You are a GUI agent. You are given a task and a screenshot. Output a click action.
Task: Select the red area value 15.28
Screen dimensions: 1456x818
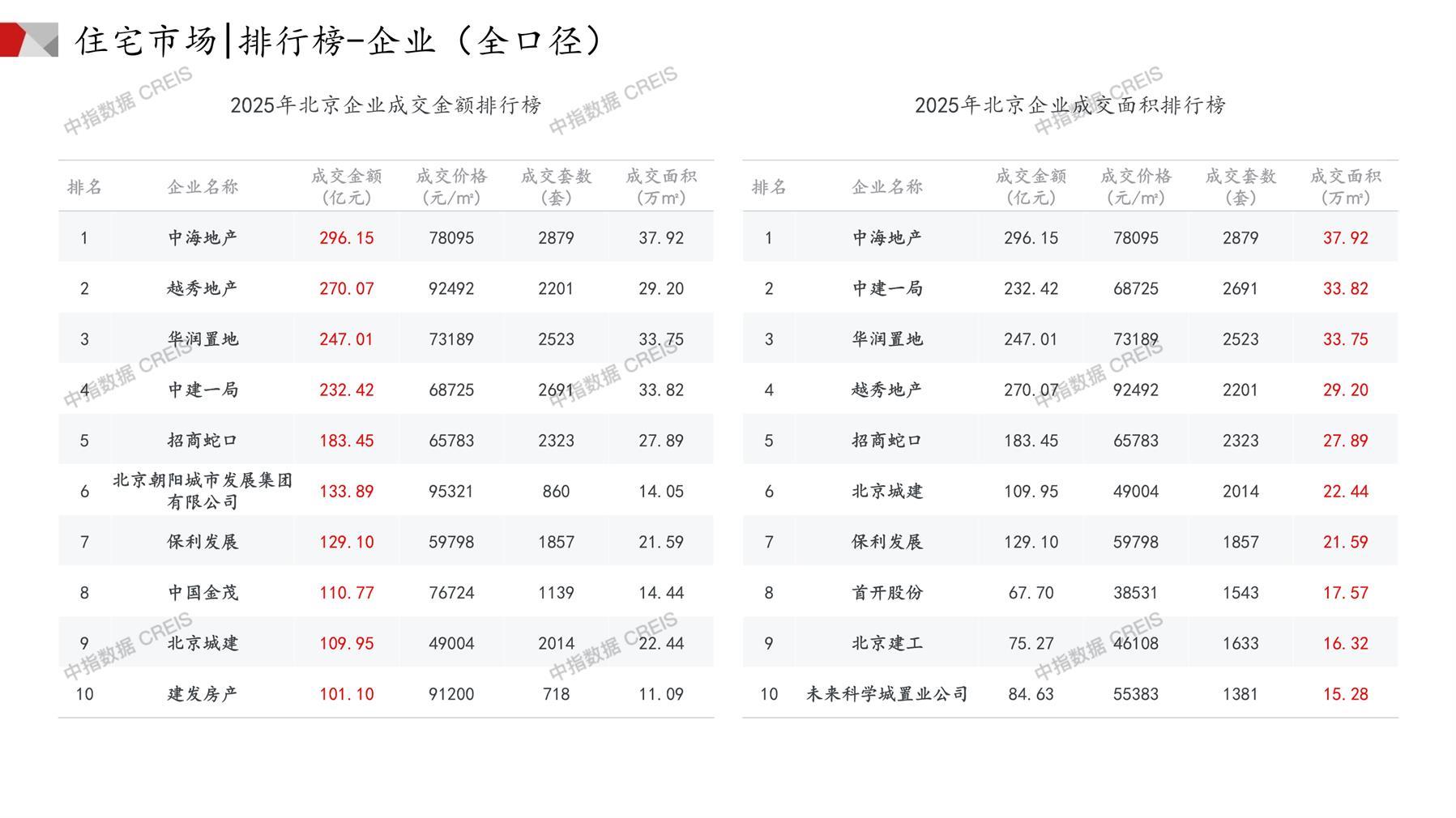point(1345,694)
